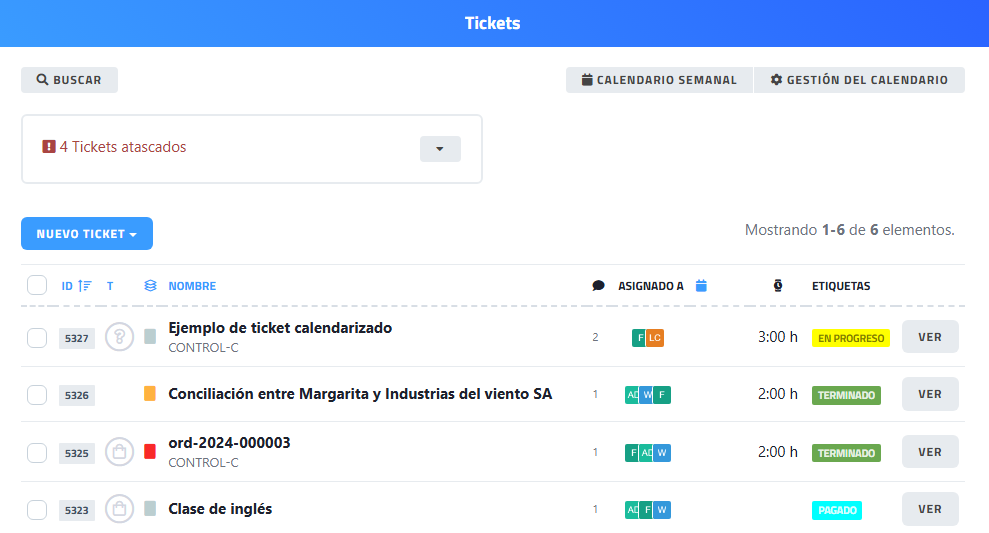Open the Calendario Semanal view

tap(659, 80)
